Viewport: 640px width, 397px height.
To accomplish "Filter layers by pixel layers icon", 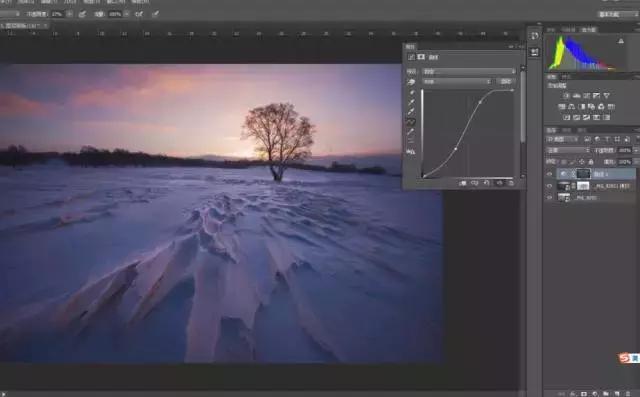I will (587, 140).
